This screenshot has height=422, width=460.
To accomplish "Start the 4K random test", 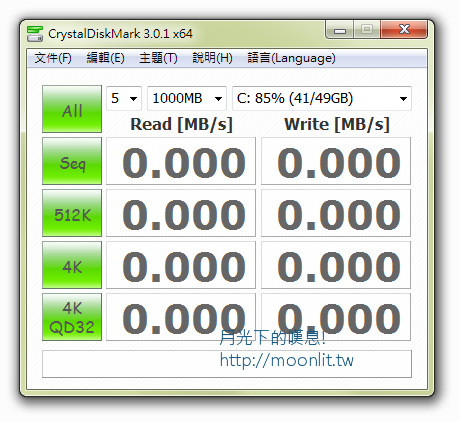I will 72,265.
